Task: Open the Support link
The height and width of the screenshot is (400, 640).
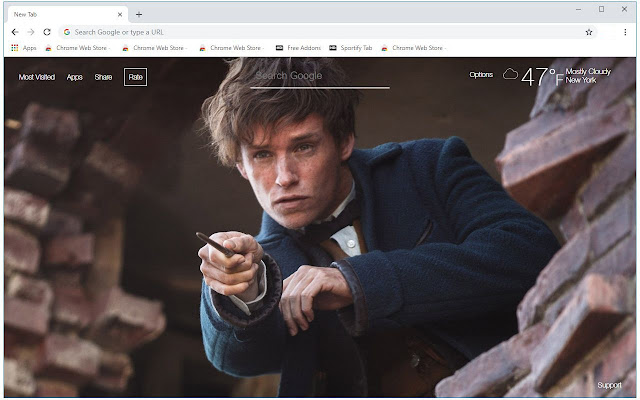Action: pos(609,385)
